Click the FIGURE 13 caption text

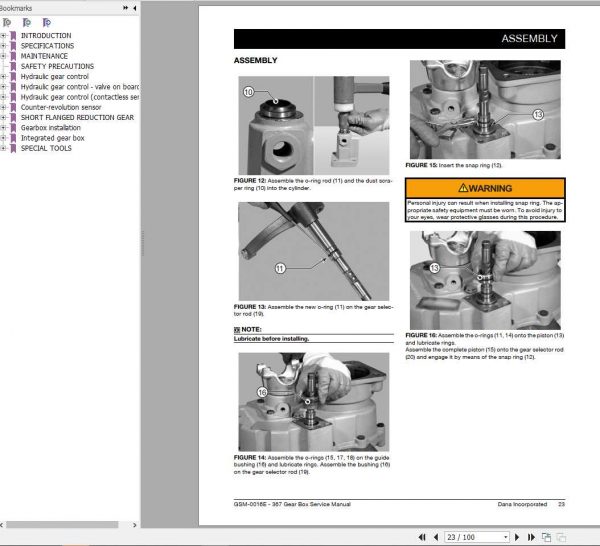point(313,310)
